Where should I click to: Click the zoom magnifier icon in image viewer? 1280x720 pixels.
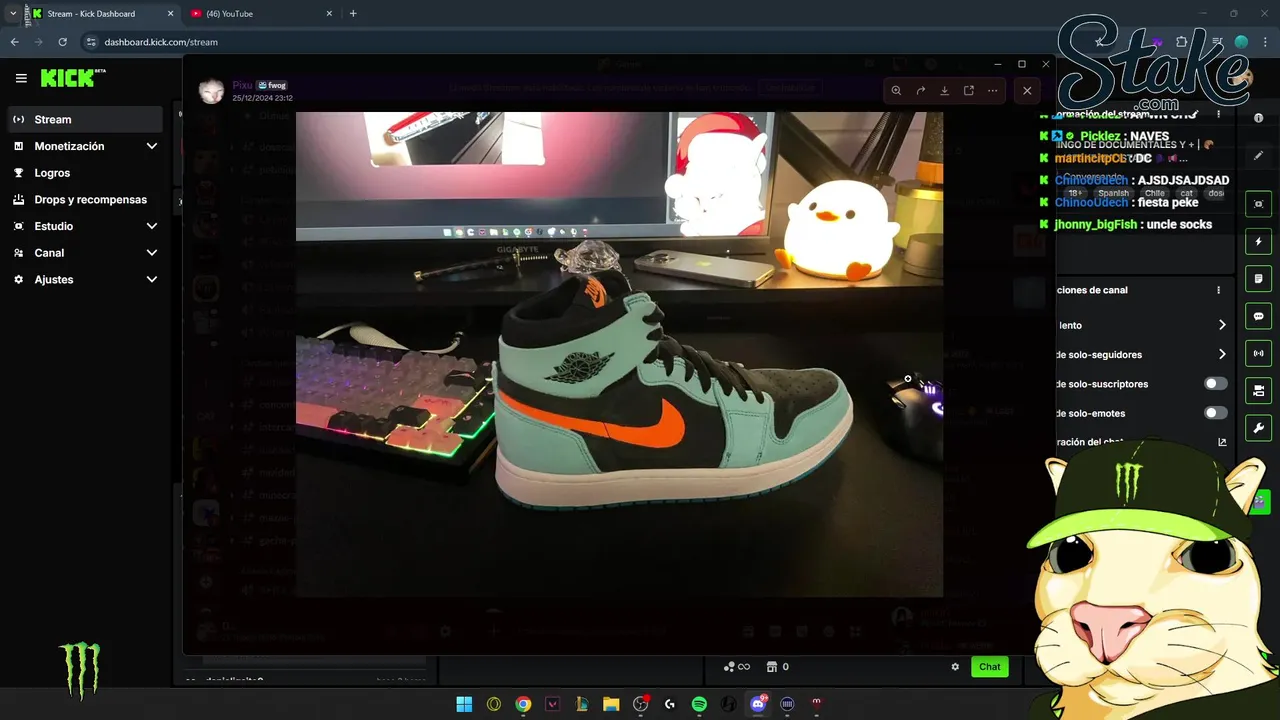[896, 90]
